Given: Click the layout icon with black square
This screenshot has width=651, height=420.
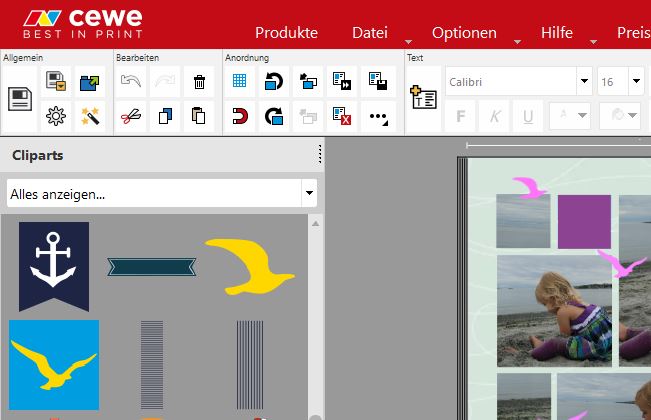Looking at the screenshot, I should (378, 81).
